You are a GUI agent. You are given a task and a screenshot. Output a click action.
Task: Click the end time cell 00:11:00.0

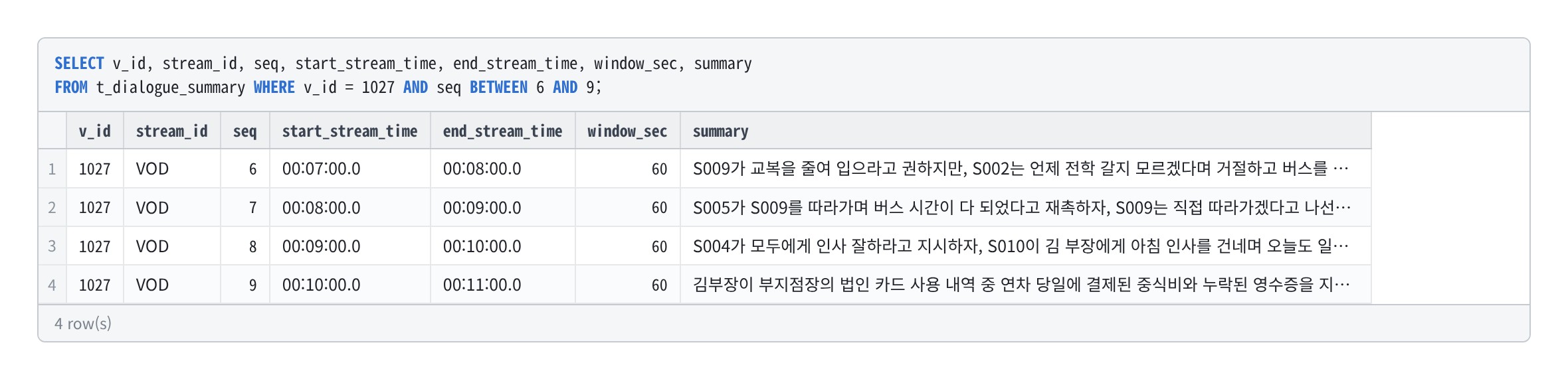pyautogui.click(x=503, y=285)
